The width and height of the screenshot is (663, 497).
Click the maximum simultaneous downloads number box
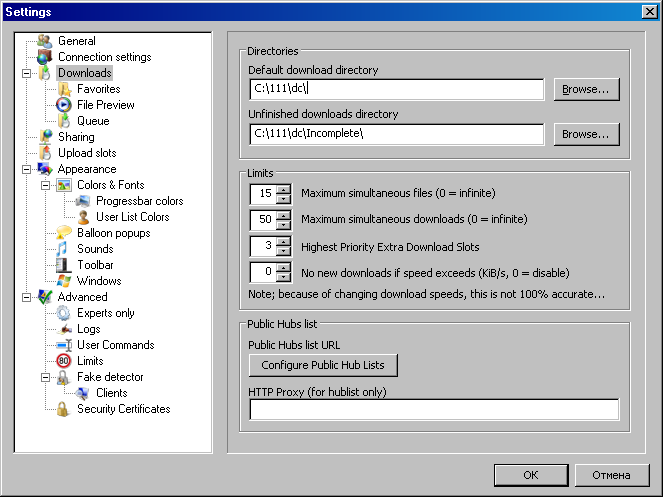click(x=263, y=220)
